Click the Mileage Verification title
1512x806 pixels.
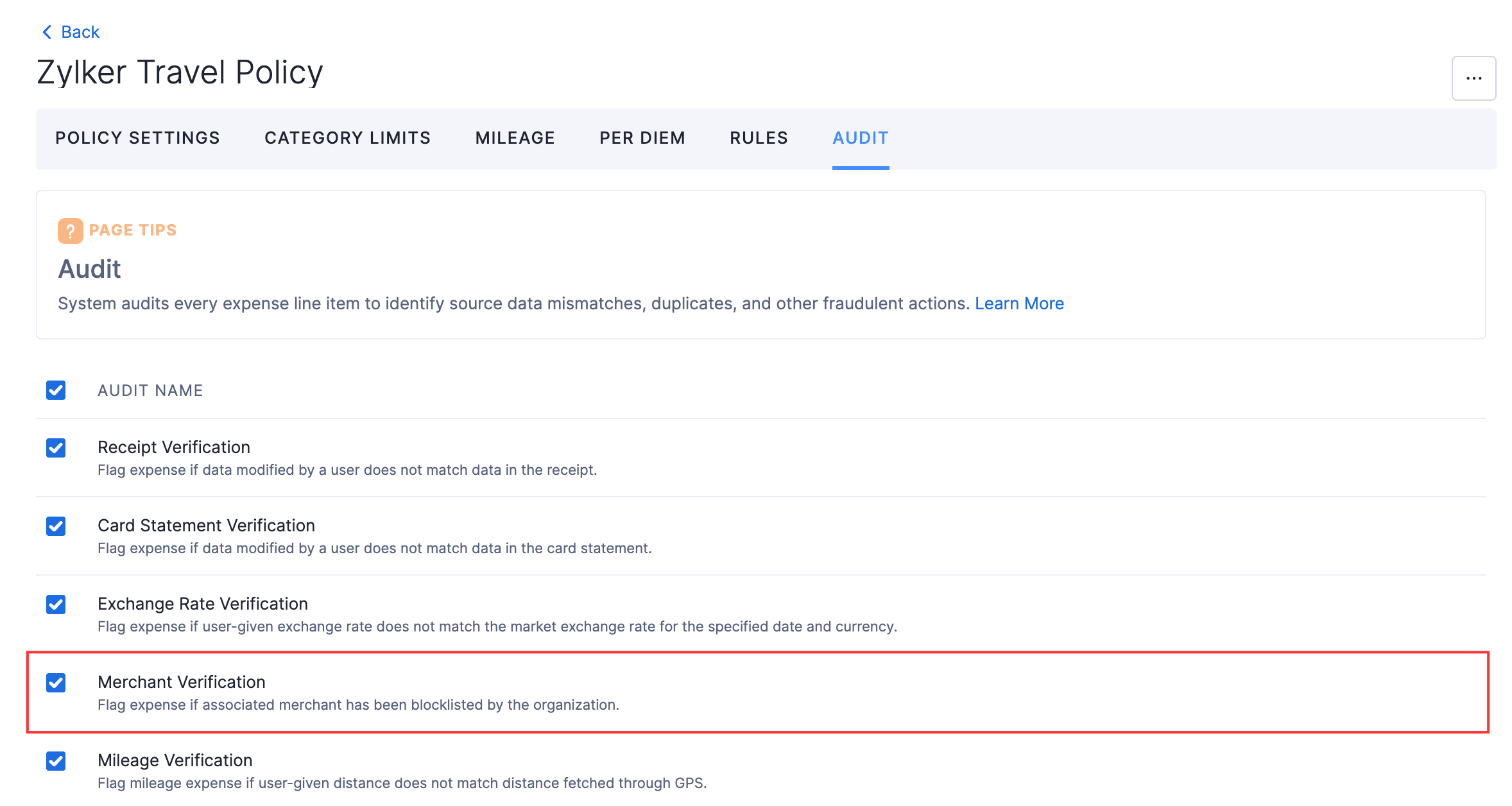(175, 760)
